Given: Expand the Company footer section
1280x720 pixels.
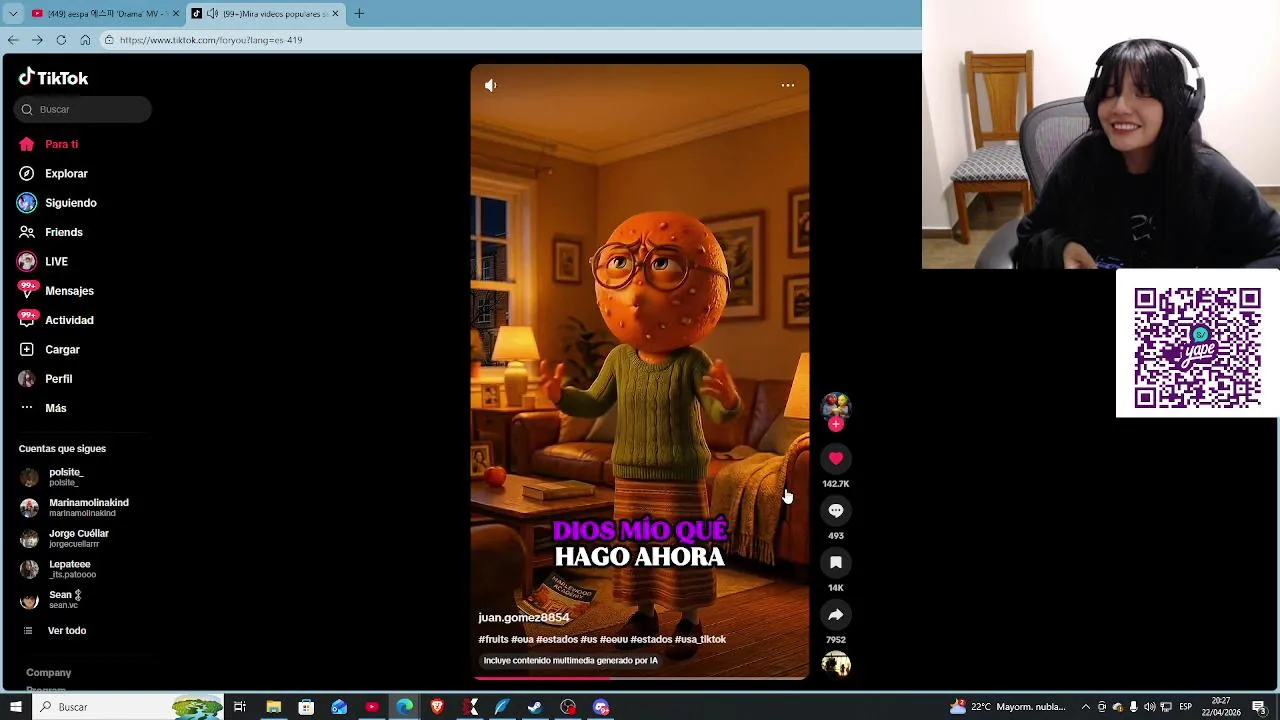Looking at the screenshot, I should (48, 673).
